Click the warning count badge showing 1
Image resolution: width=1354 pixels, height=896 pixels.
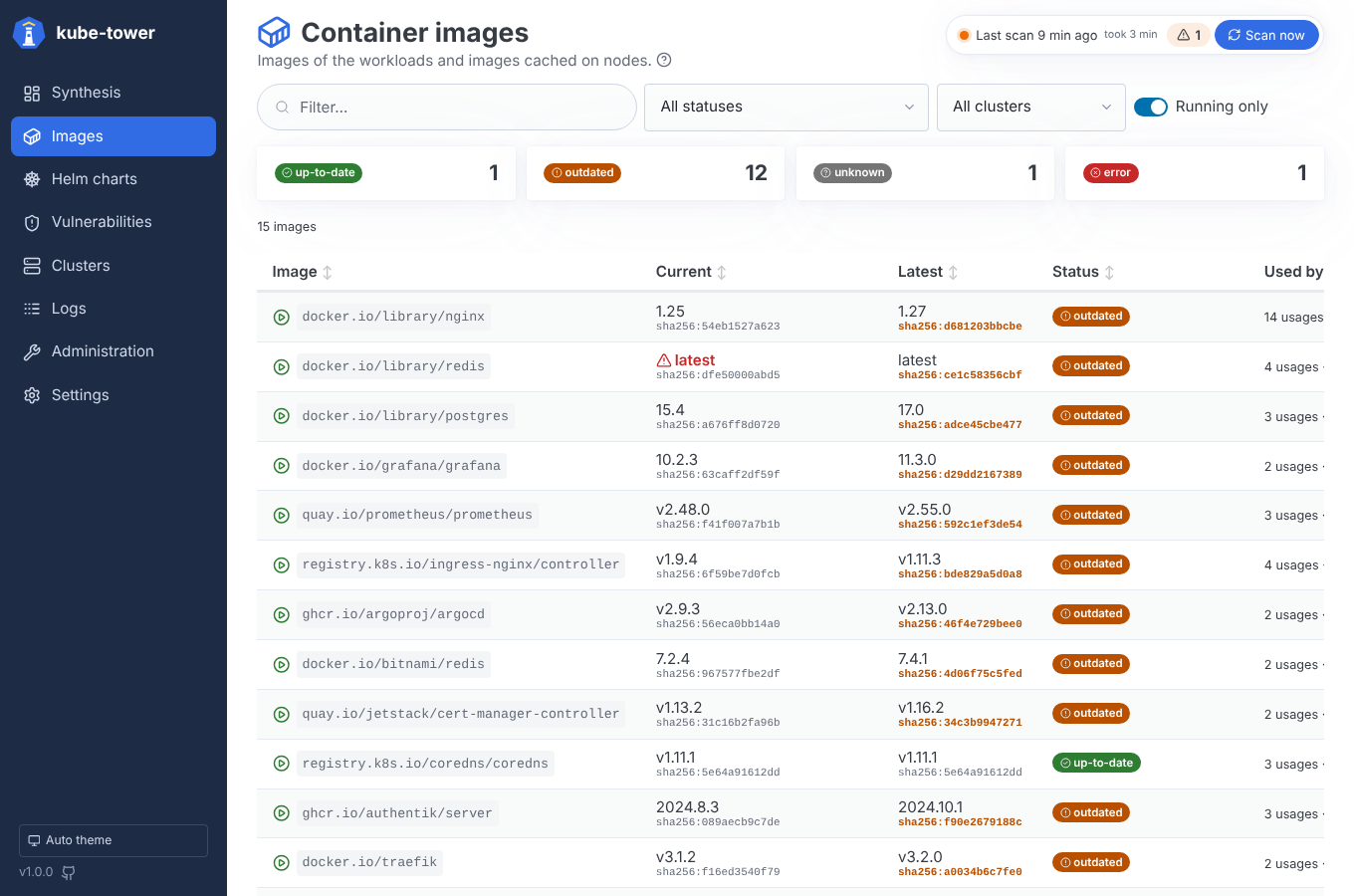(x=1189, y=35)
